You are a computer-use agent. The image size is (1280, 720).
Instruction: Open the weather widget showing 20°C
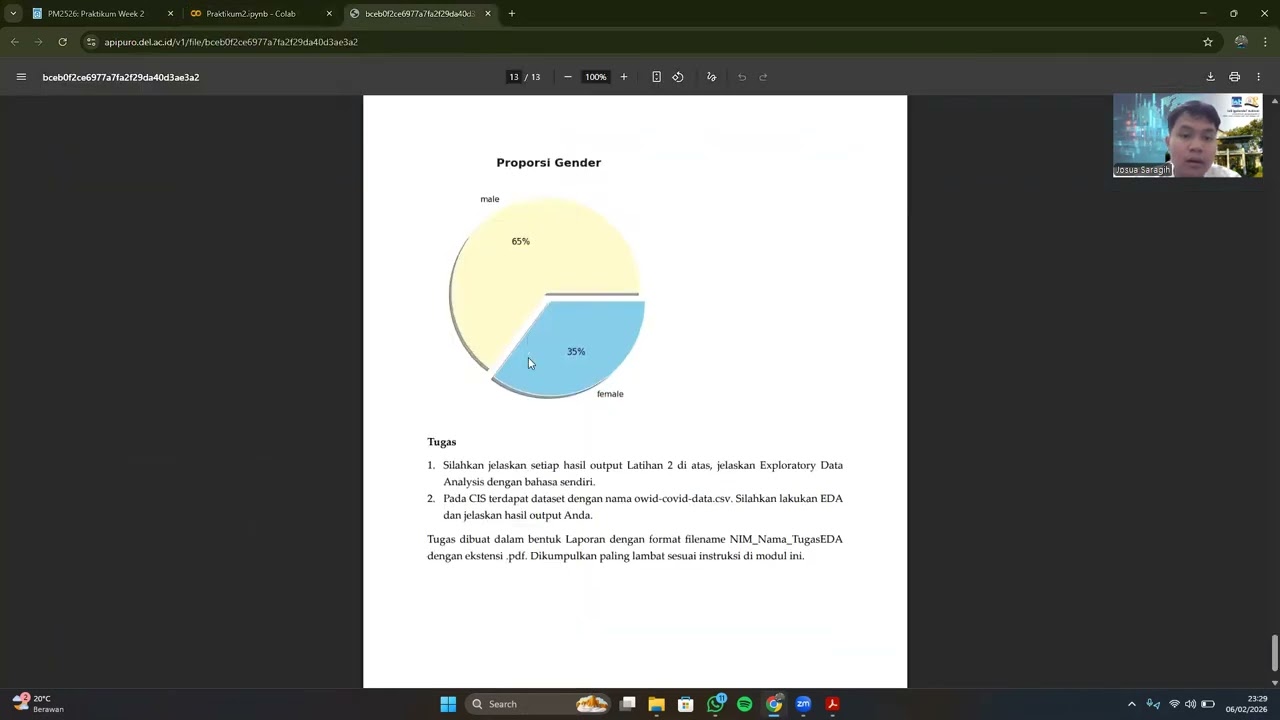click(38, 704)
